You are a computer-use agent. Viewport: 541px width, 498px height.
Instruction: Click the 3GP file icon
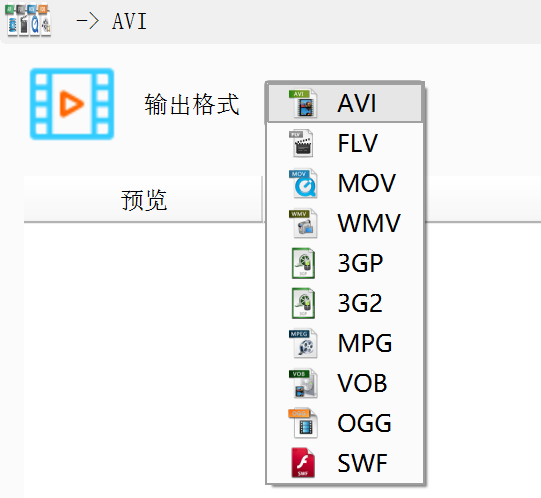pyautogui.click(x=303, y=263)
